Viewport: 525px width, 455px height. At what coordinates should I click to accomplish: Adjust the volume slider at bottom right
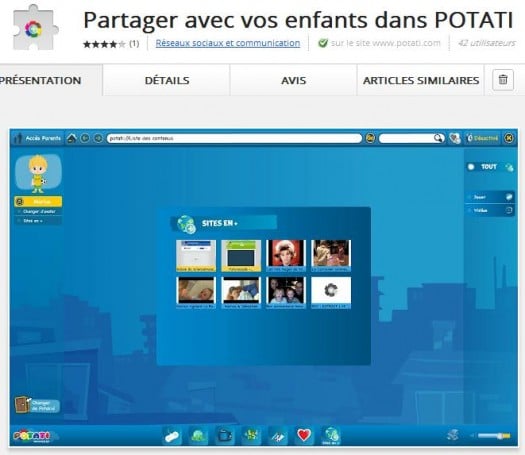(493, 436)
